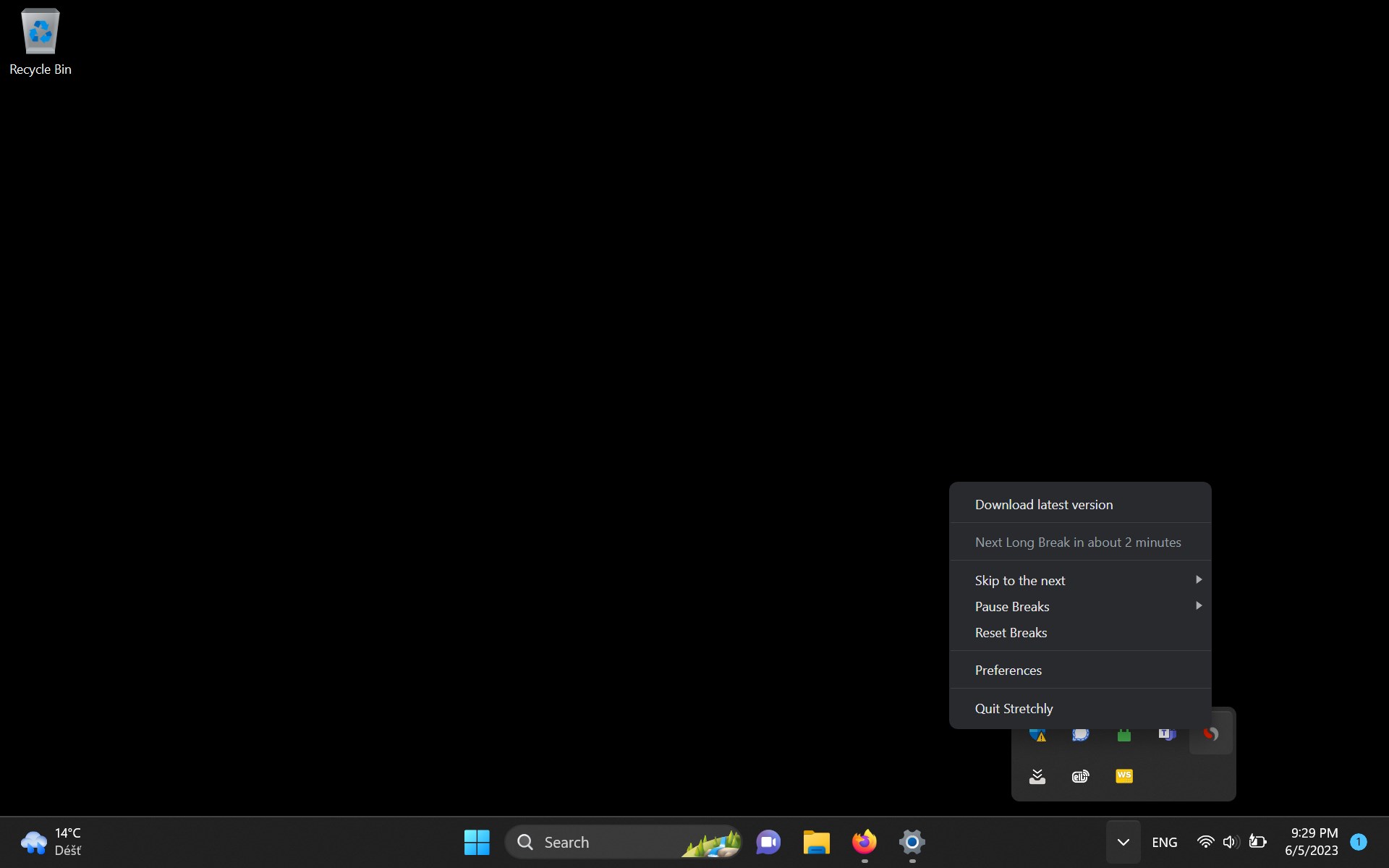
Task: Click the Stretchly tray icon
Action: [x=1210, y=735]
